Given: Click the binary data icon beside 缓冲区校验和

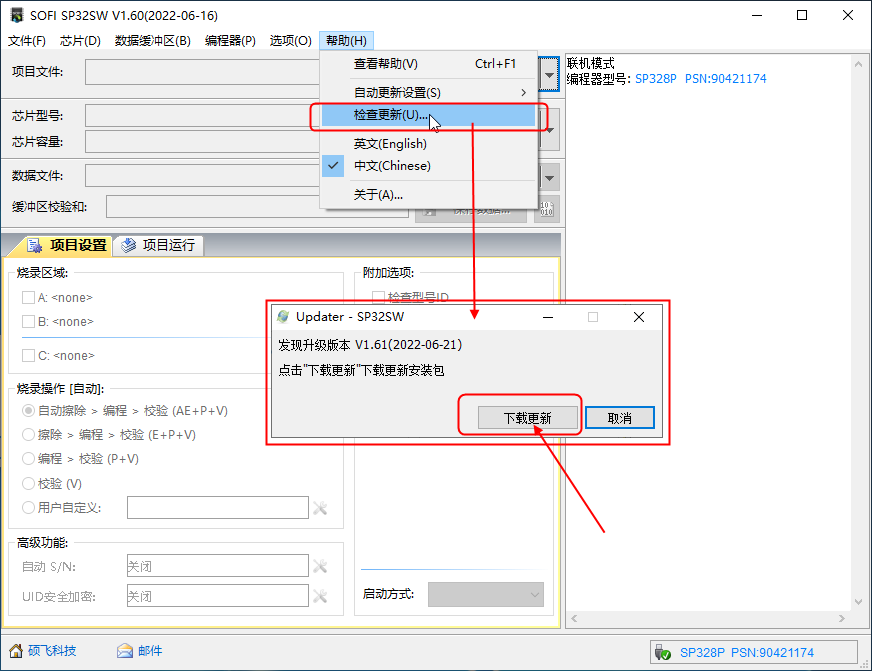Looking at the screenshot, I should (546, 208).
